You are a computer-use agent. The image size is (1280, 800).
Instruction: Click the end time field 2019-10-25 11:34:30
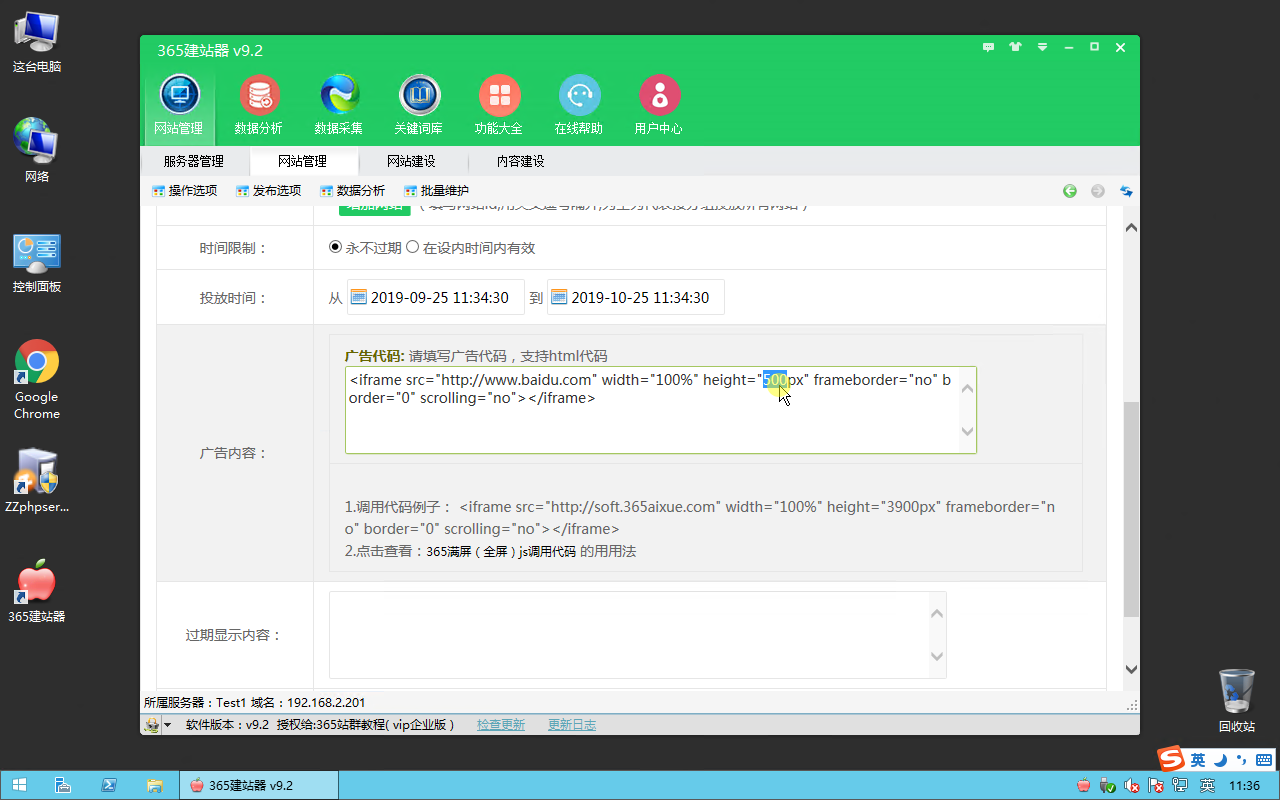click(x=636, y=297)
